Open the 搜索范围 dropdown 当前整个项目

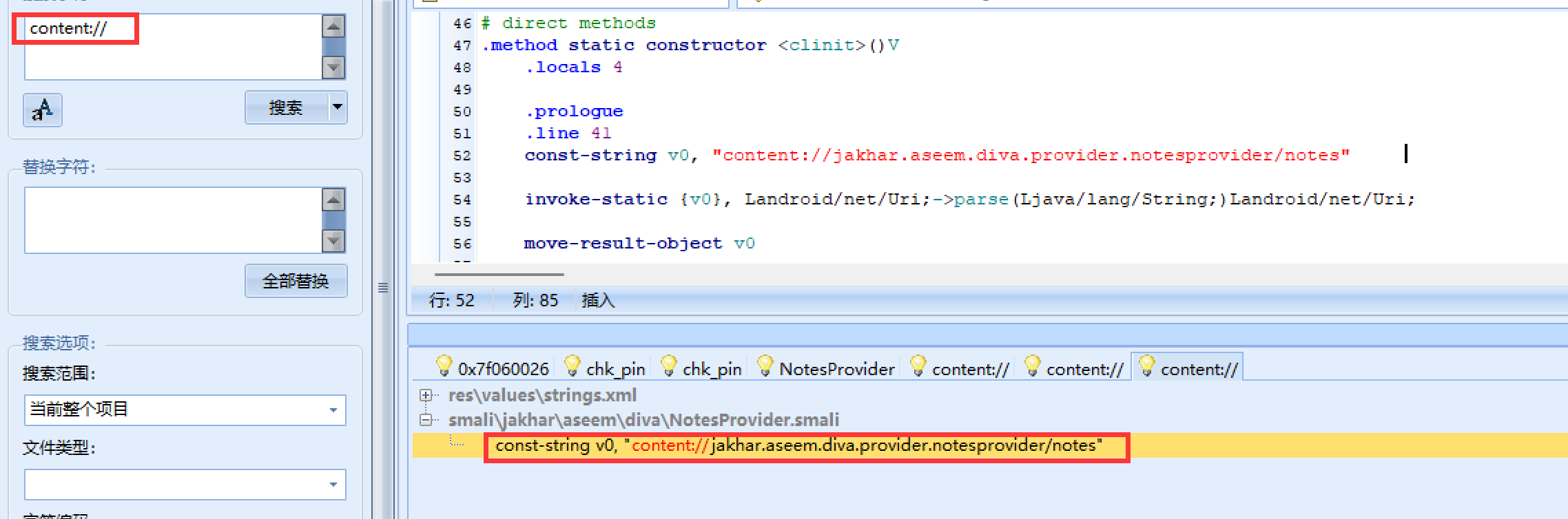pyautogui.click(x=185, y=410)
